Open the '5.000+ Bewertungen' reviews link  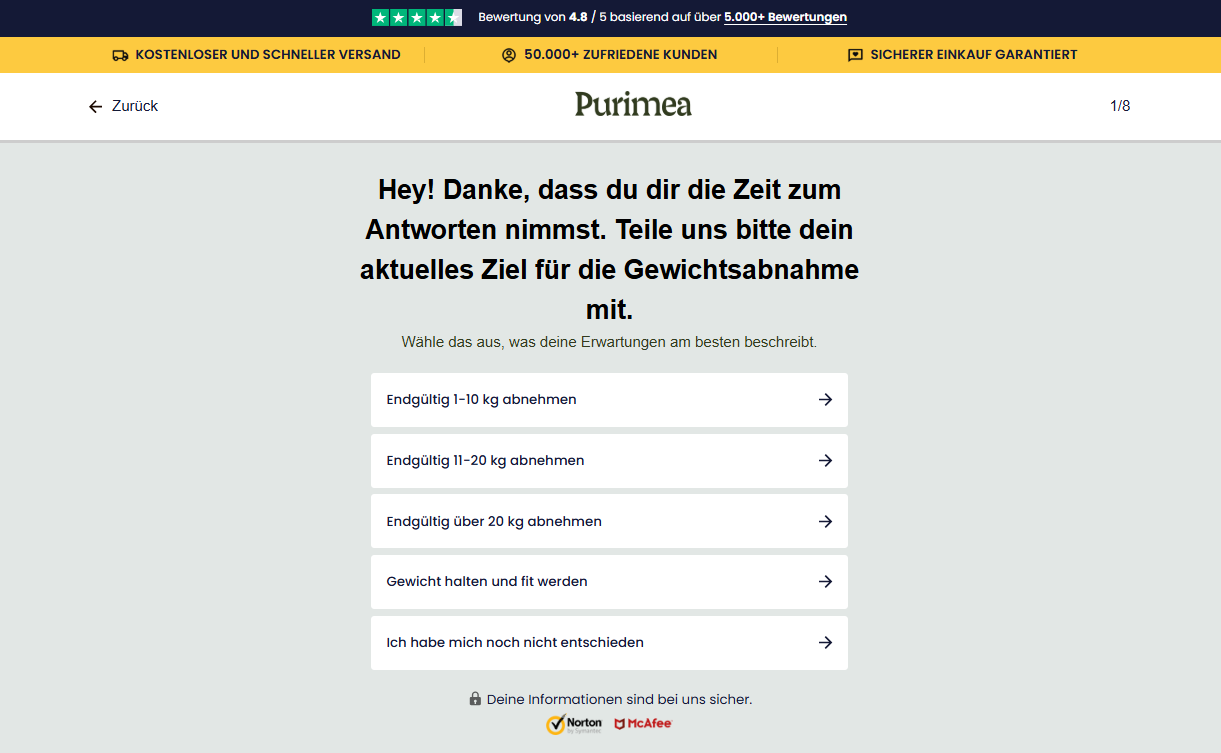coord(785,17)
